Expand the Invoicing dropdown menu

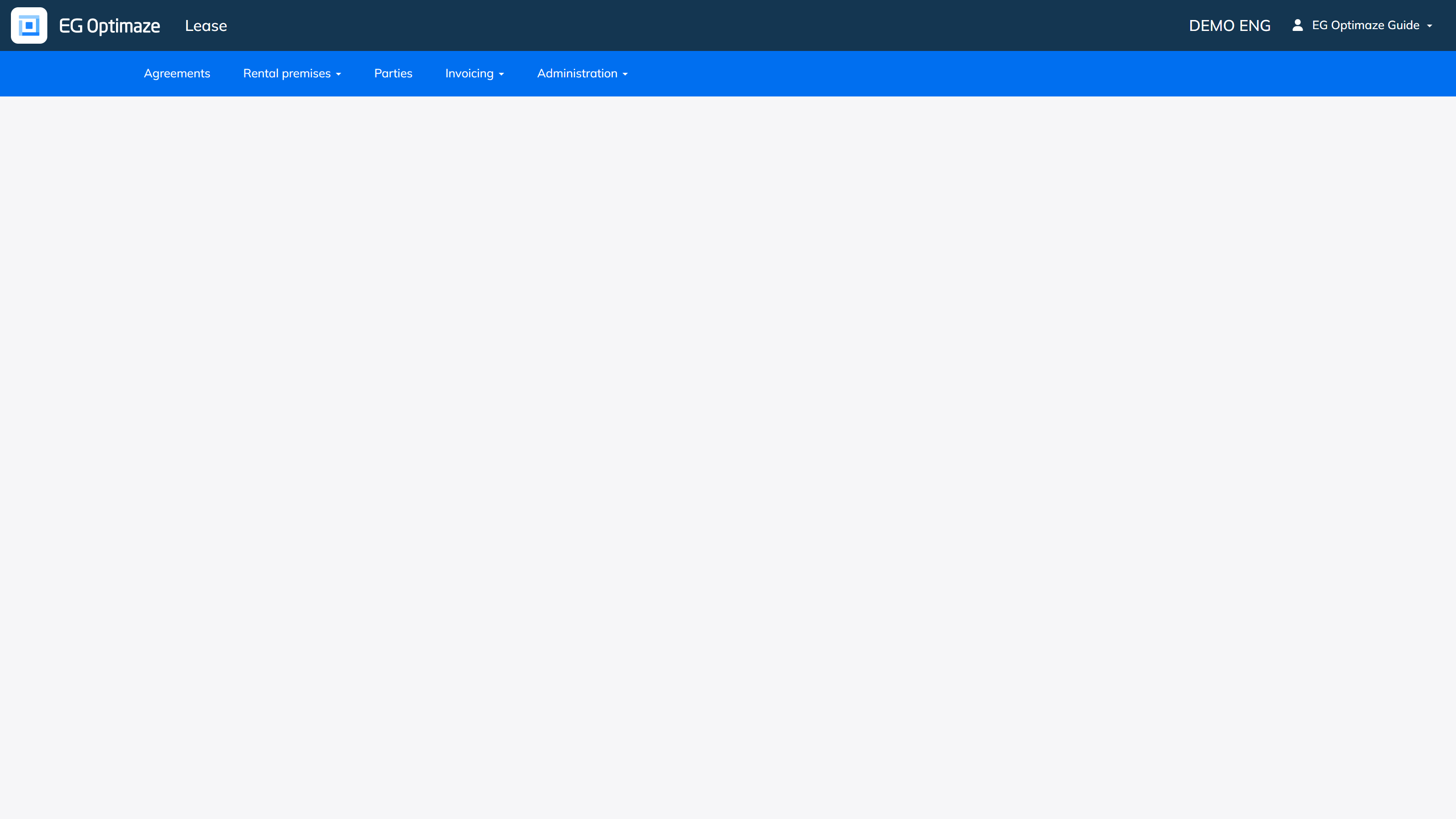coord(474,73)
